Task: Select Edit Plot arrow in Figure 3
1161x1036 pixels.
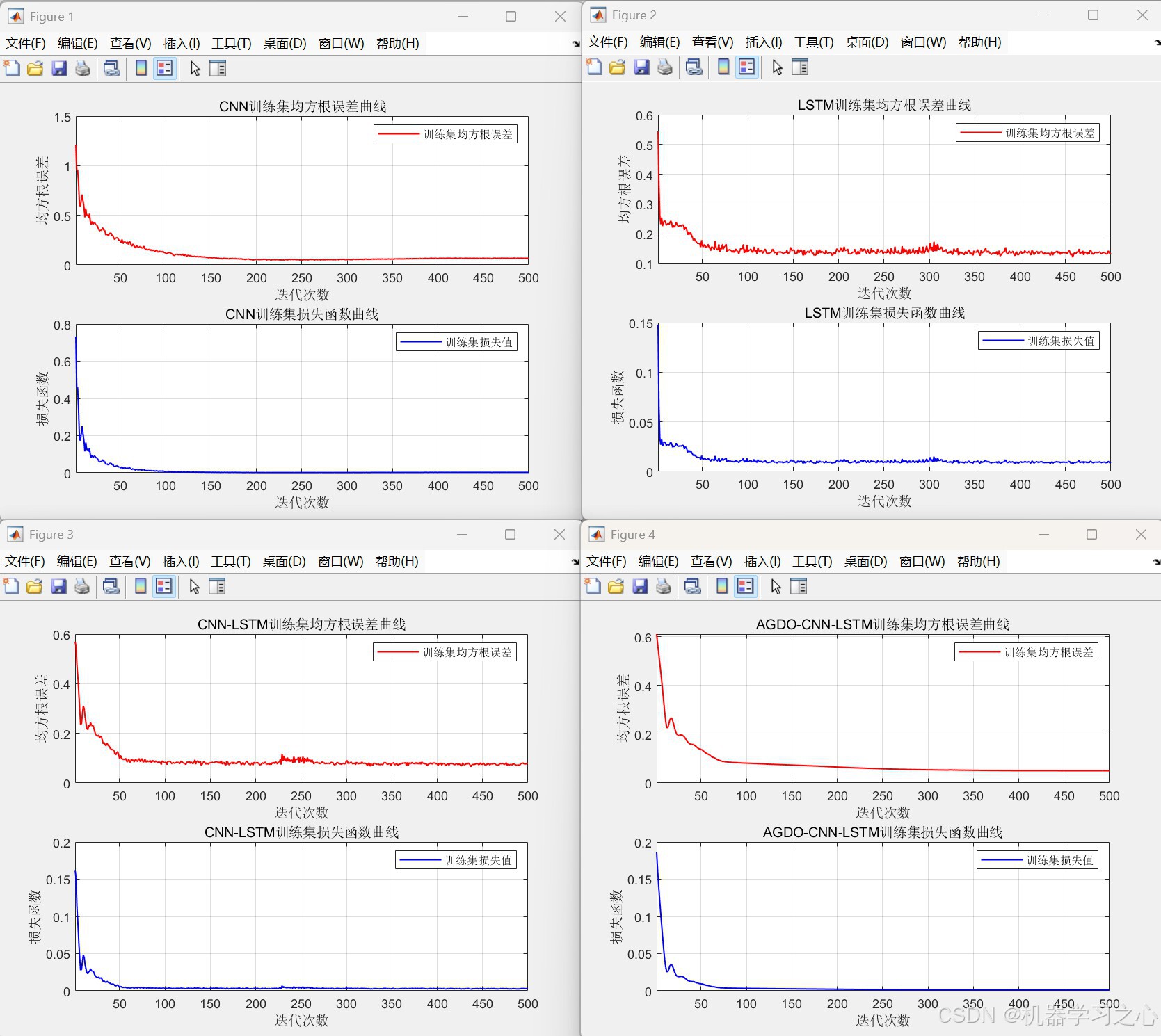Action: pyautogui.click(x=194, y=586)
